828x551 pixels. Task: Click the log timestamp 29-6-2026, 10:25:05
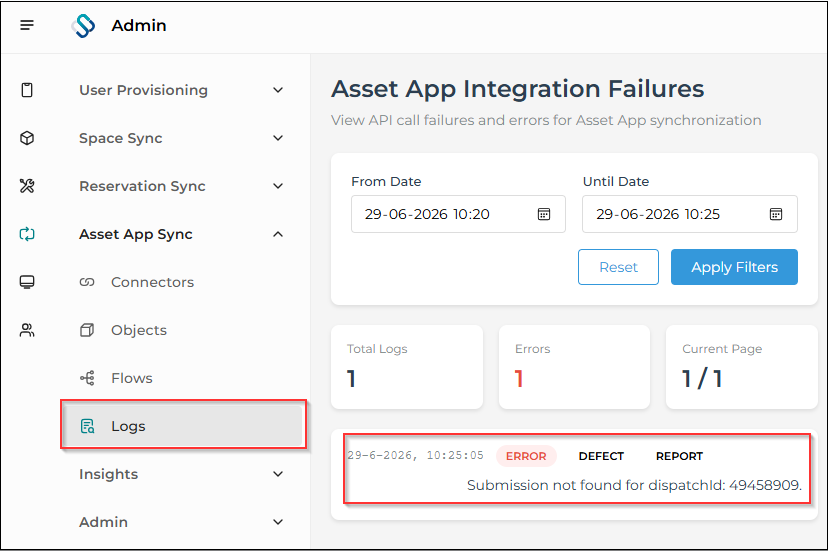(415, 455)
